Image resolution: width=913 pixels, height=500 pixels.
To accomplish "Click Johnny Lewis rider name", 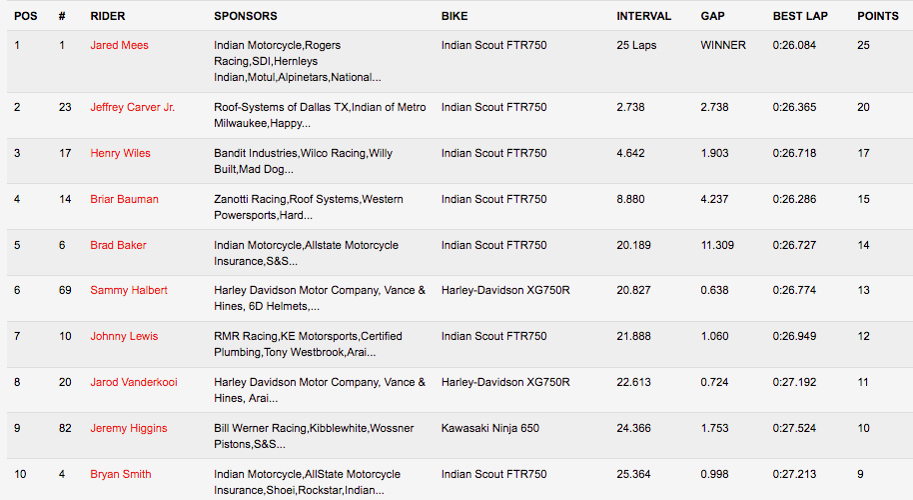I will (124, 336).
